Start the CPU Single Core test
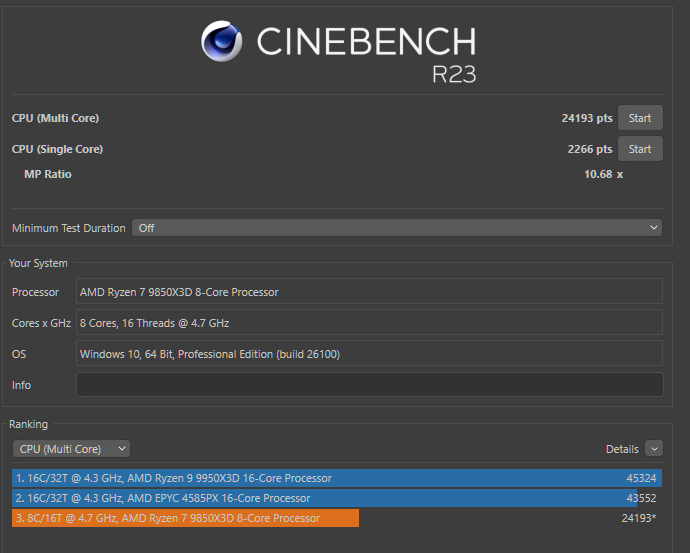Viewport: 690px width, 553px height. pos(640,149)
